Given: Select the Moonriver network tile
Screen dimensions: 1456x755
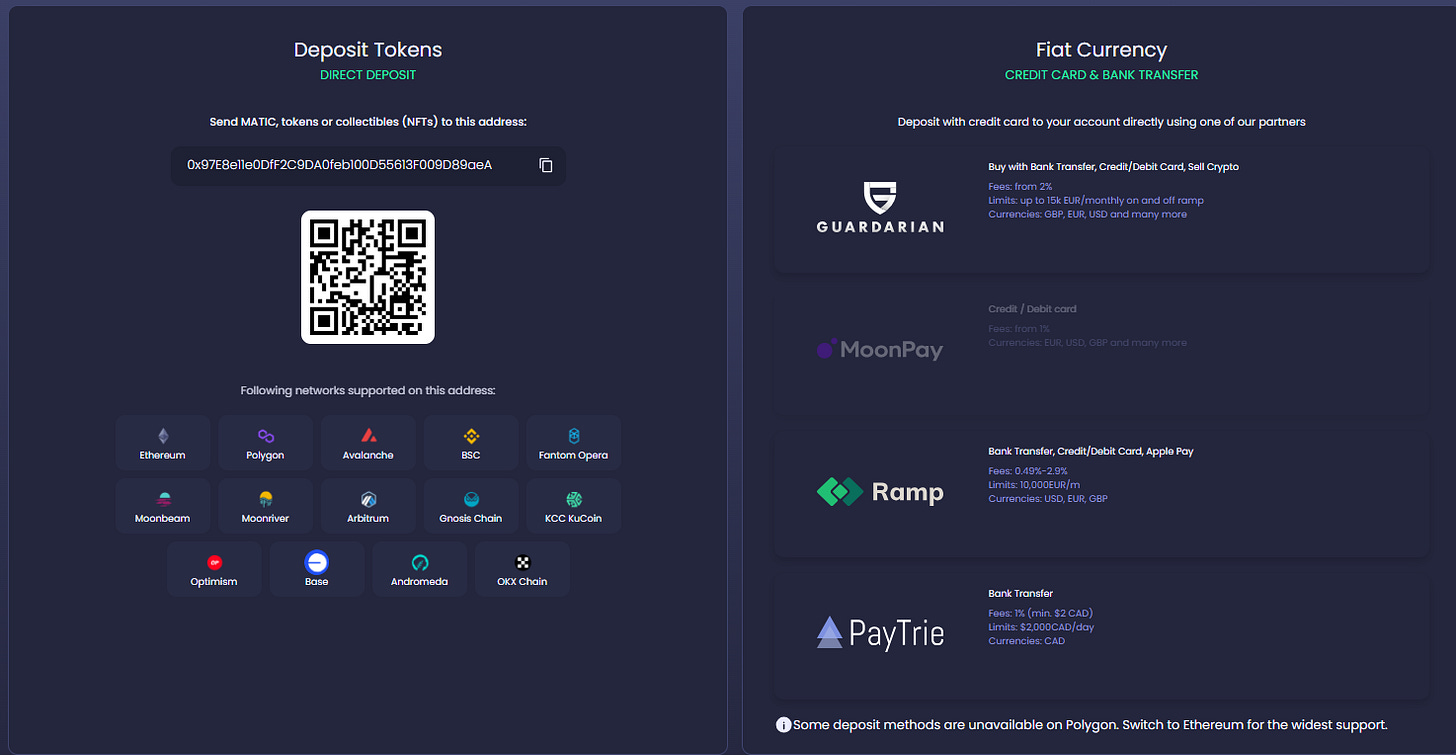Looking at the screenshot, I should click(266, 506).
